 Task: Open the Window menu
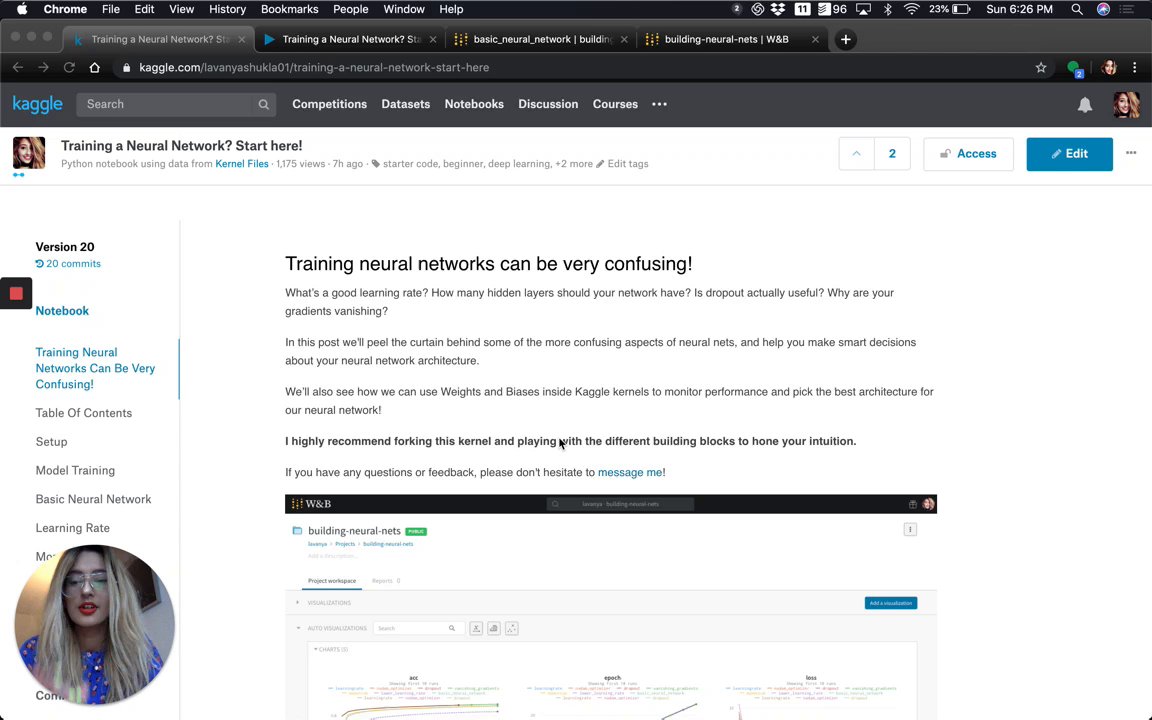(404, 10)
